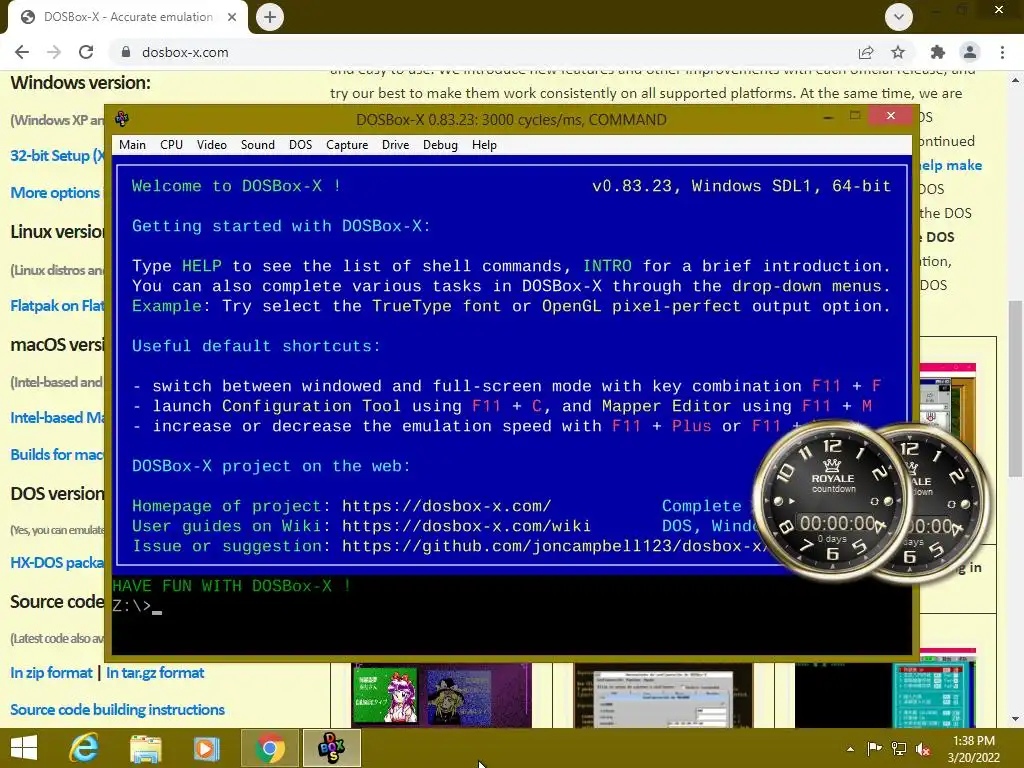Expand the tab search dropdown in Chrome

tap(899, 17)
